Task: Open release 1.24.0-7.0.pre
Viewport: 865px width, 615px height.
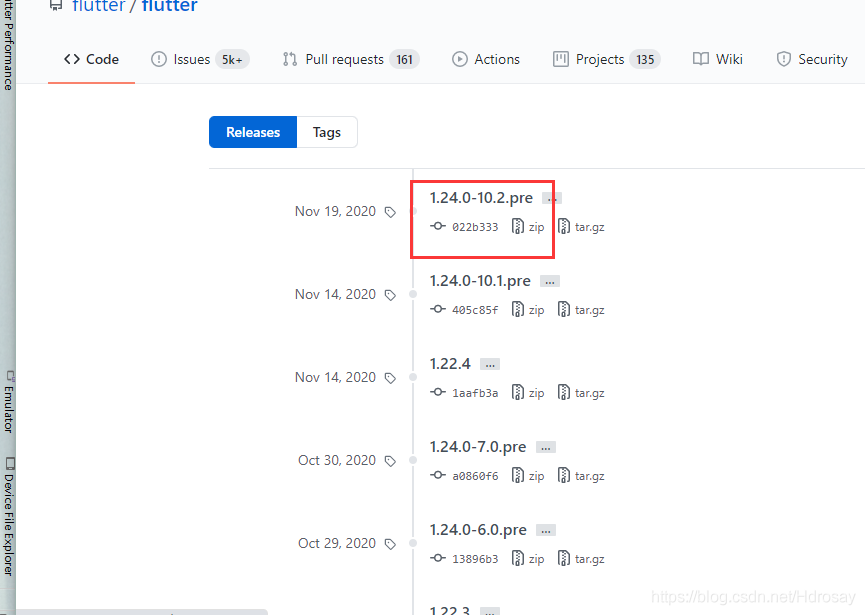Action: (478, 447)
